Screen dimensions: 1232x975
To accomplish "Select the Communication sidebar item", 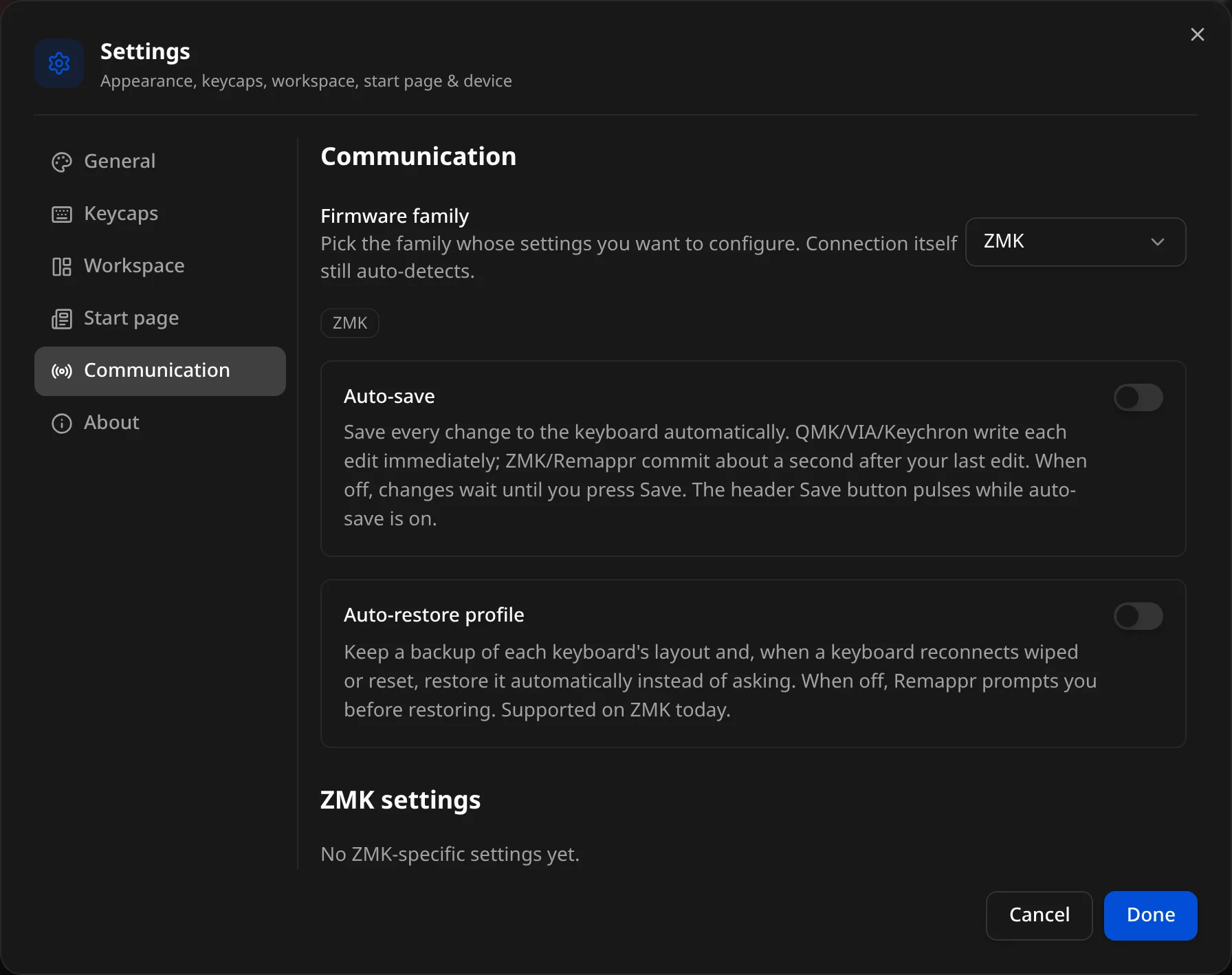I will pos(160,371).
